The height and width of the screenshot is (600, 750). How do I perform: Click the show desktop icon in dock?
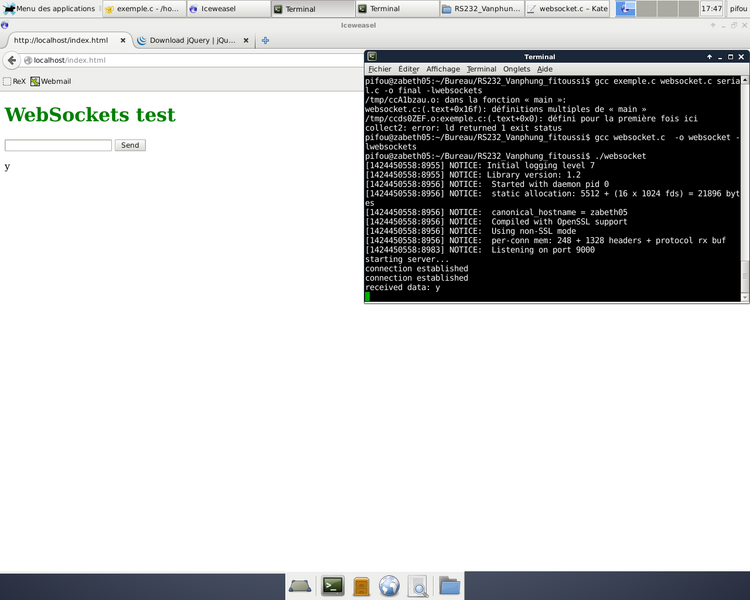pyautogui.click(x=301, y=586)
